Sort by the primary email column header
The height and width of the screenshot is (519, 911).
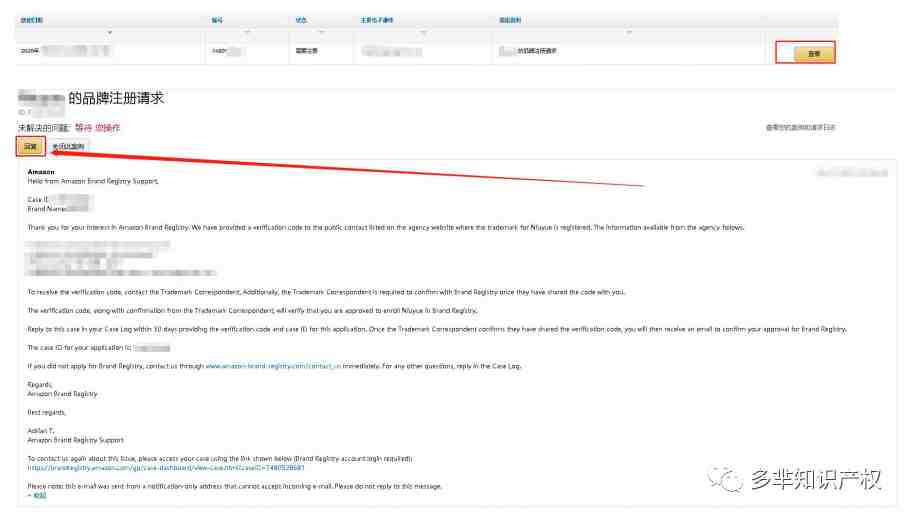pyautogui.click(x=376, y=20)
